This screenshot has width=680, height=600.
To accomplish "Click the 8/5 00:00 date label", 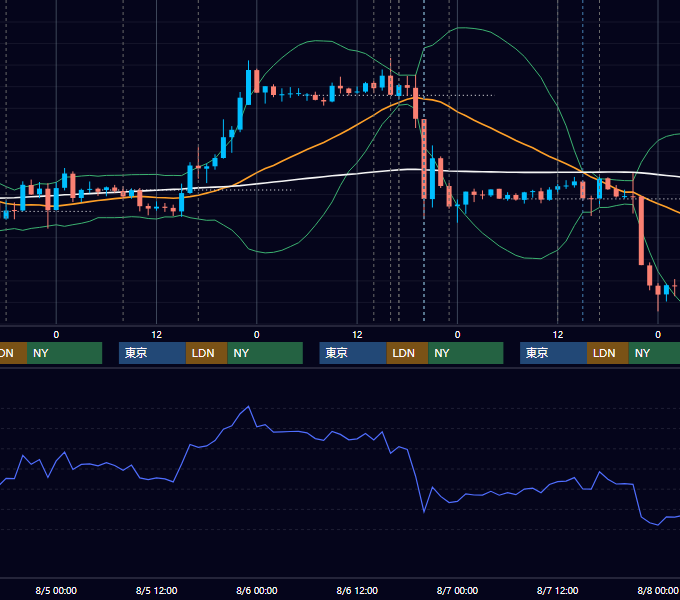I will pyautogui.click(x=56, y=590).
